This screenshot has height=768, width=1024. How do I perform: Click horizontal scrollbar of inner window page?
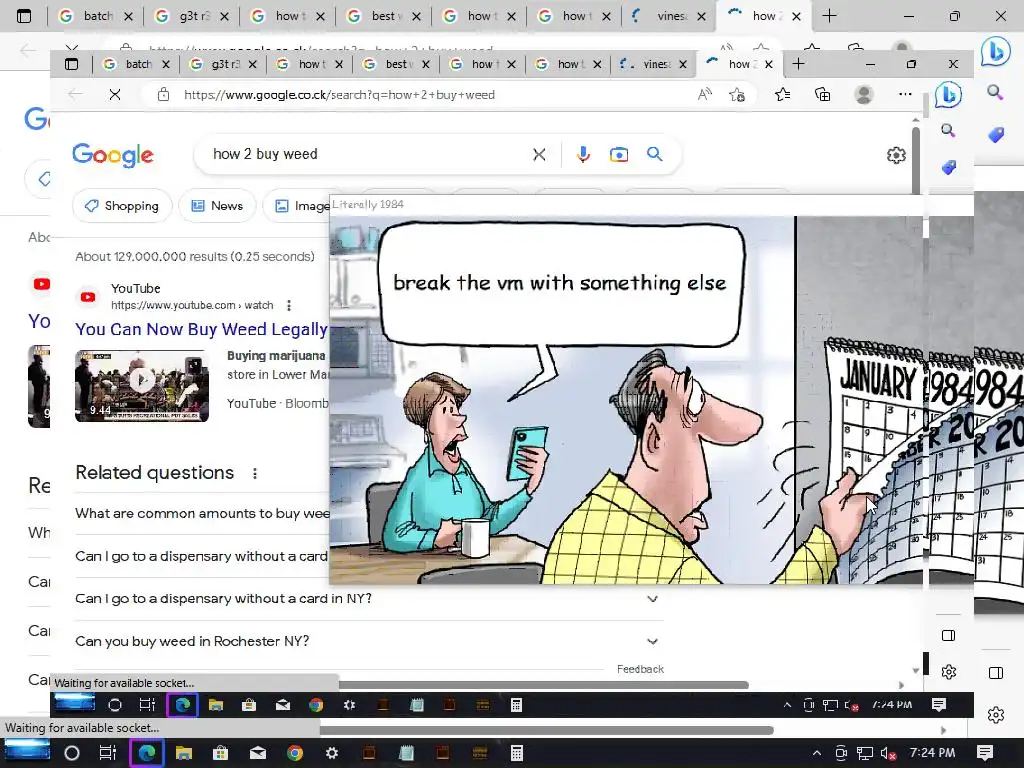[x=543, y=685]
